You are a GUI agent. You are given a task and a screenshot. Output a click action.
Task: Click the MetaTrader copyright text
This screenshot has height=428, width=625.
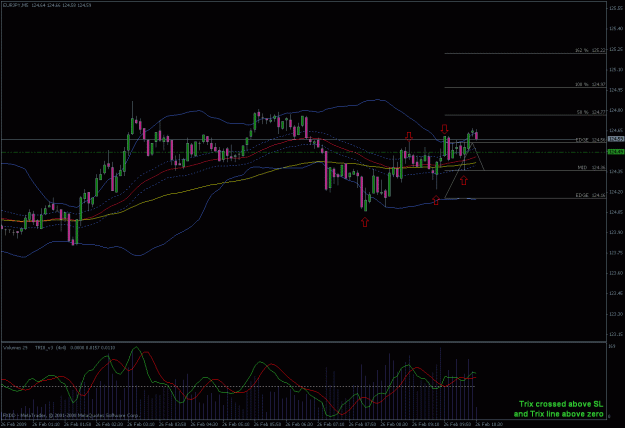click(x=71, y=415)
